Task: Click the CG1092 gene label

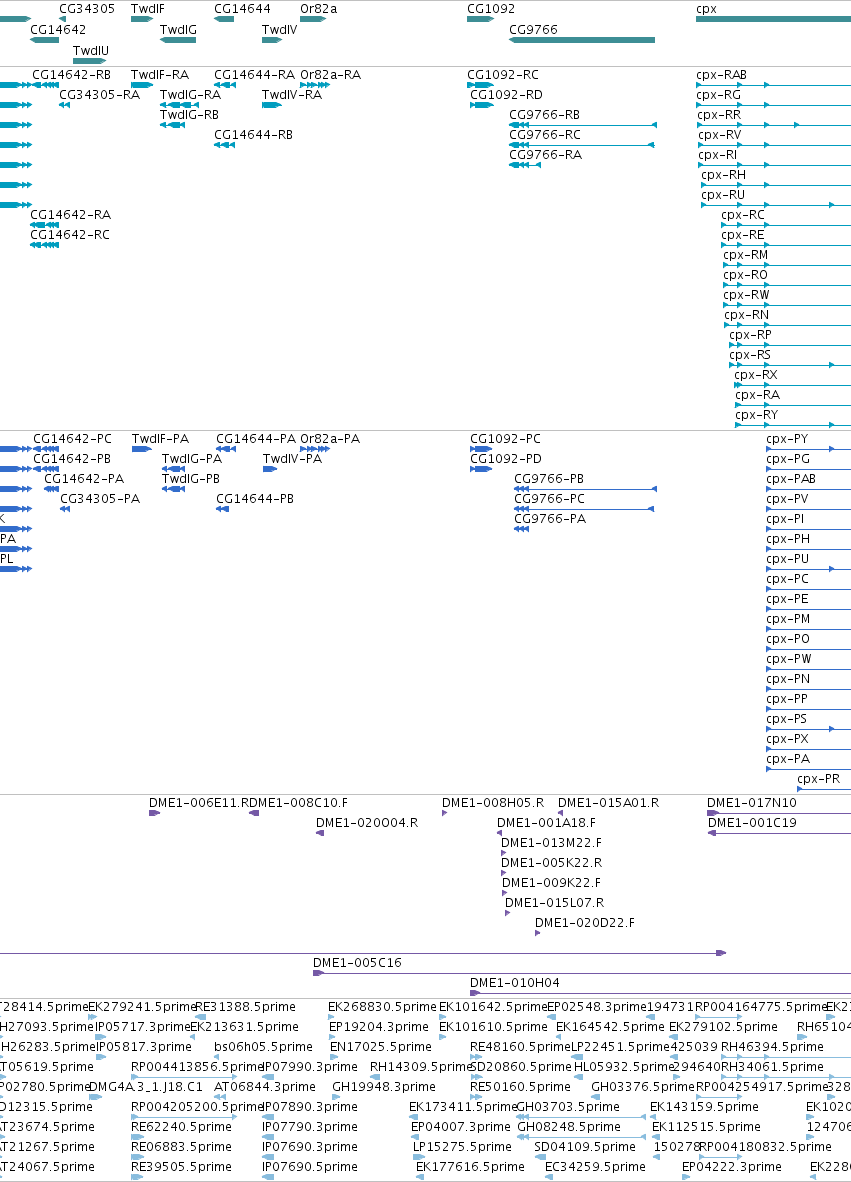Action: 491,9
